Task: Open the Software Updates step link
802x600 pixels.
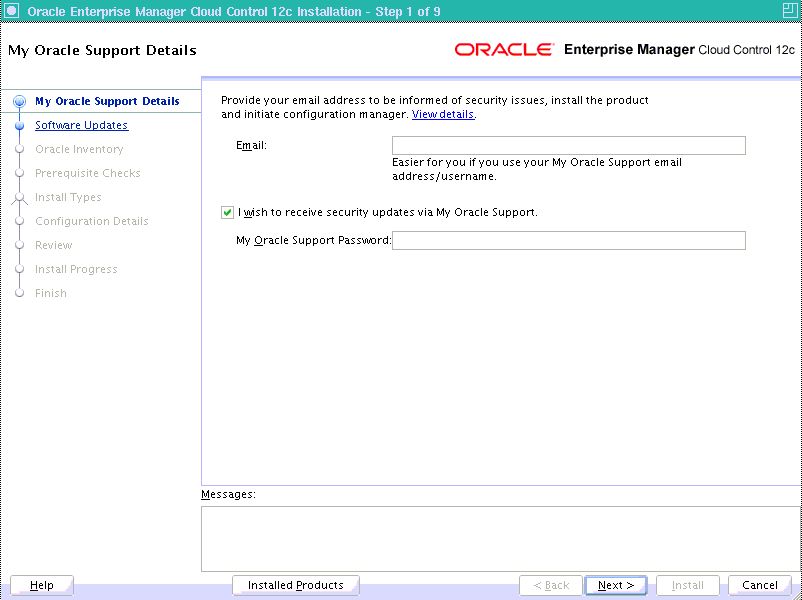Action: 81,125
